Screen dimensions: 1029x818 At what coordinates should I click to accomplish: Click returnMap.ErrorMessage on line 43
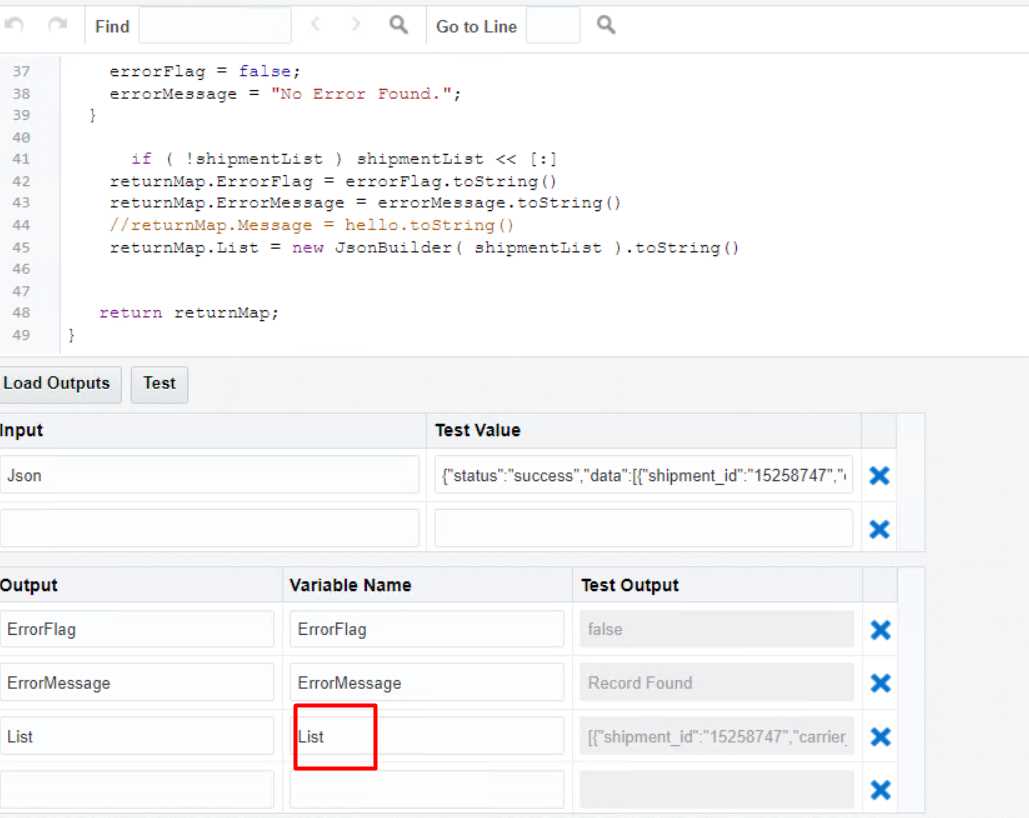pyautogui.click(x=227, y=203)
